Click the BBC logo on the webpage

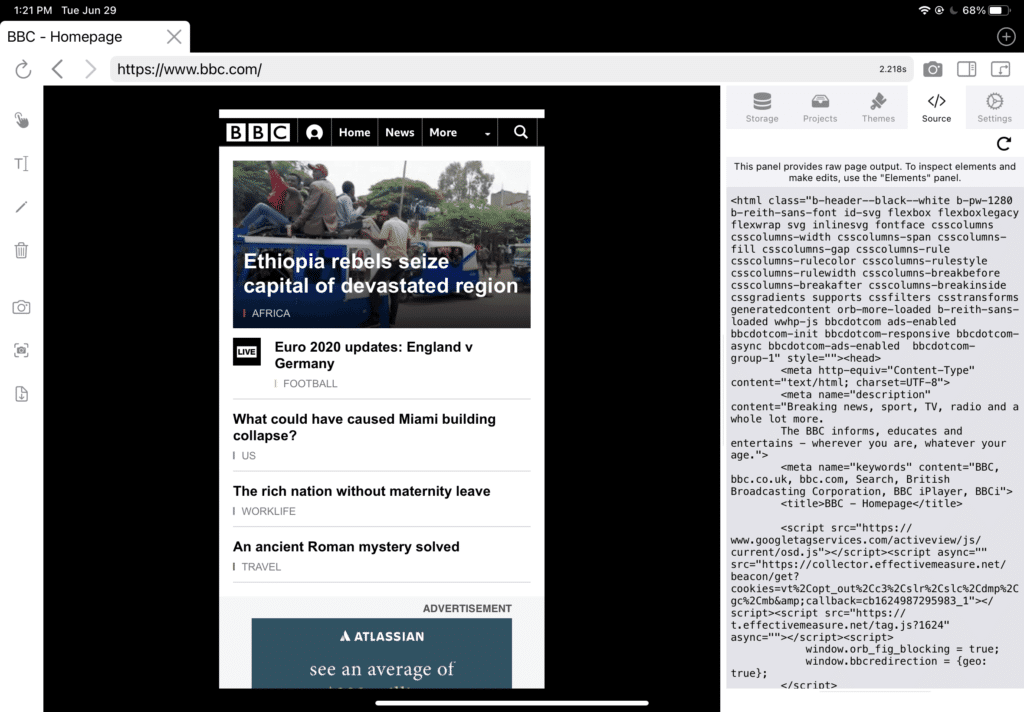click(x=258, y=133)
